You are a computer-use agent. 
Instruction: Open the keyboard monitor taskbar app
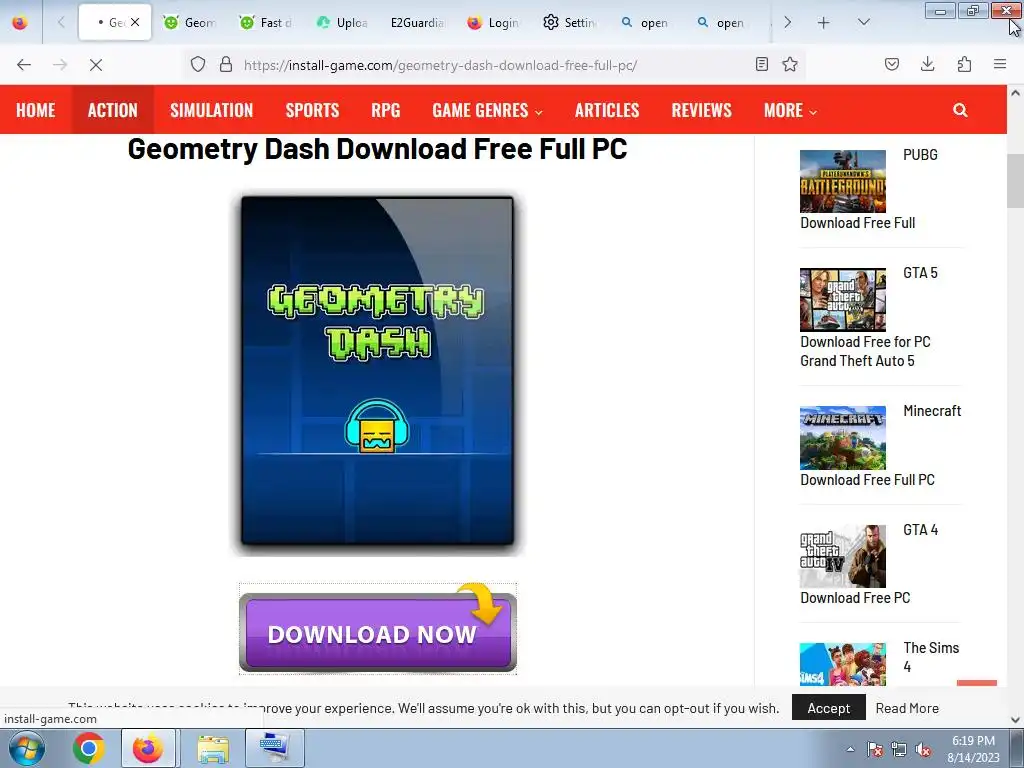274,748
